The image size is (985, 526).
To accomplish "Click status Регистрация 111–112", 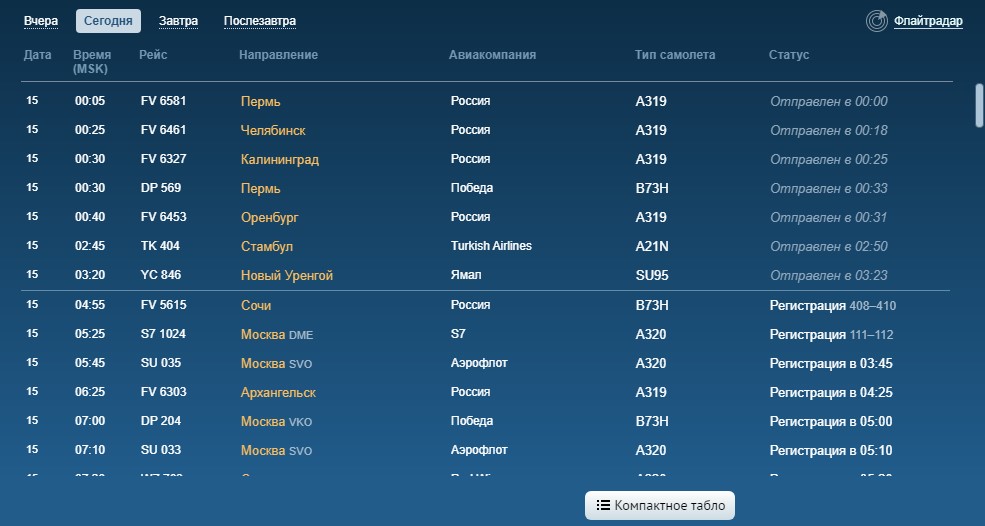I will [x=832, y=334].
